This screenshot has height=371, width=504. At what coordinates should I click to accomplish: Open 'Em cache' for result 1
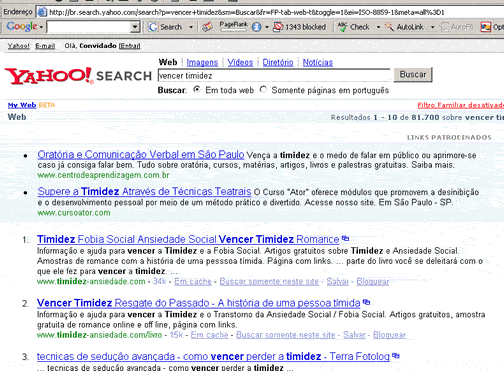tap(193, 282)
